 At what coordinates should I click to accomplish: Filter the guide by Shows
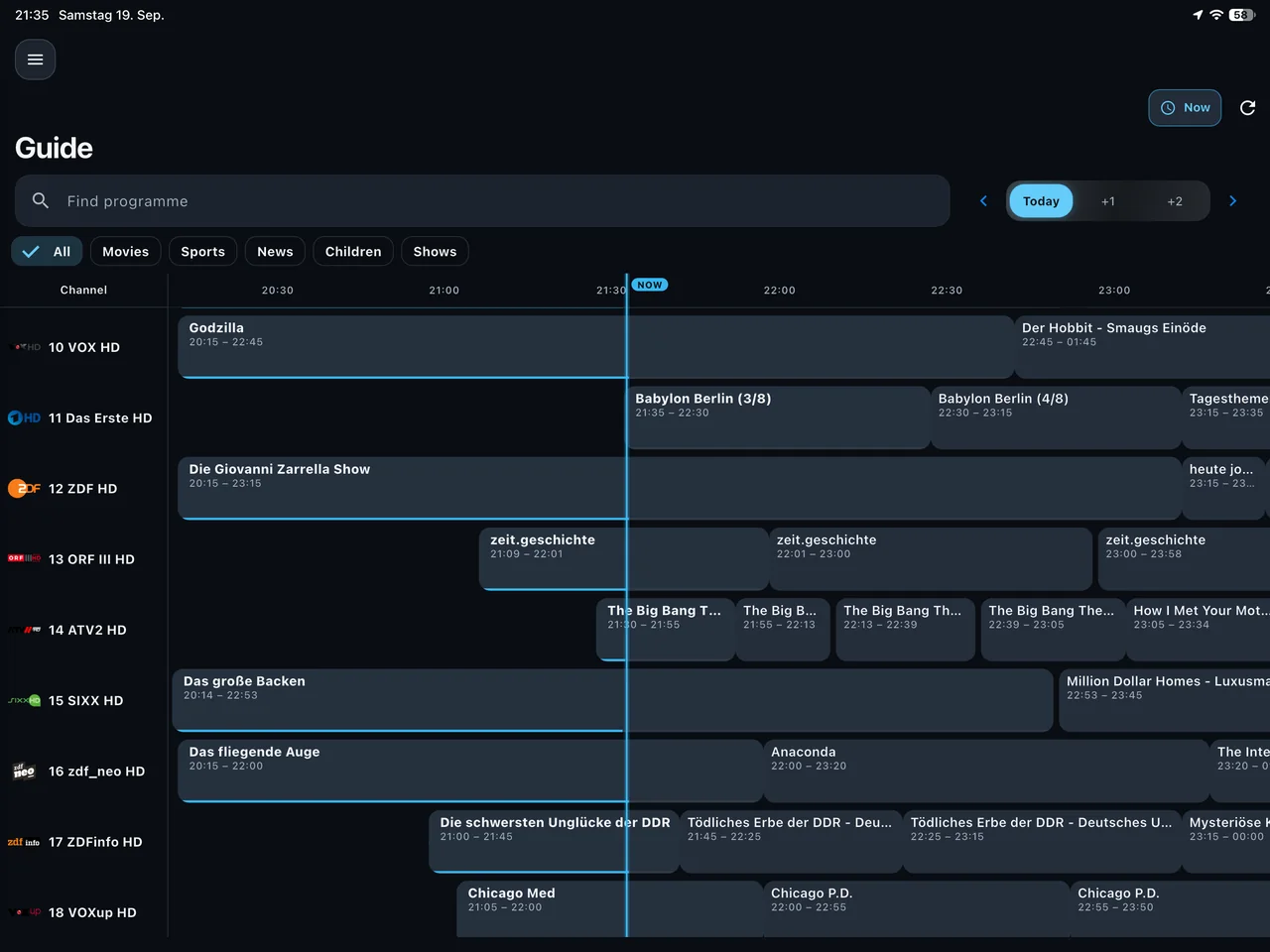coord(435,251)
